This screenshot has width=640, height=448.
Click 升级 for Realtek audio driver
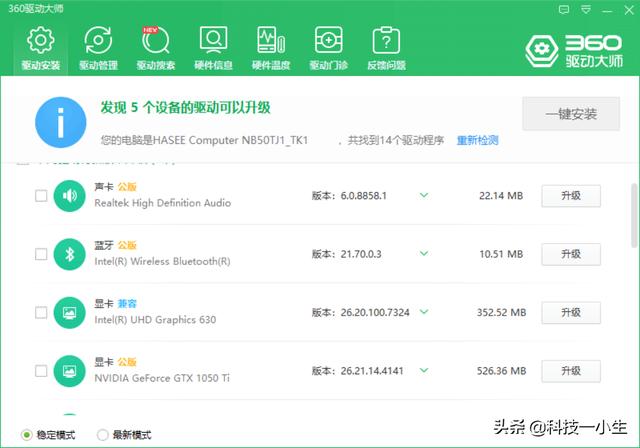tap(571, 196)
